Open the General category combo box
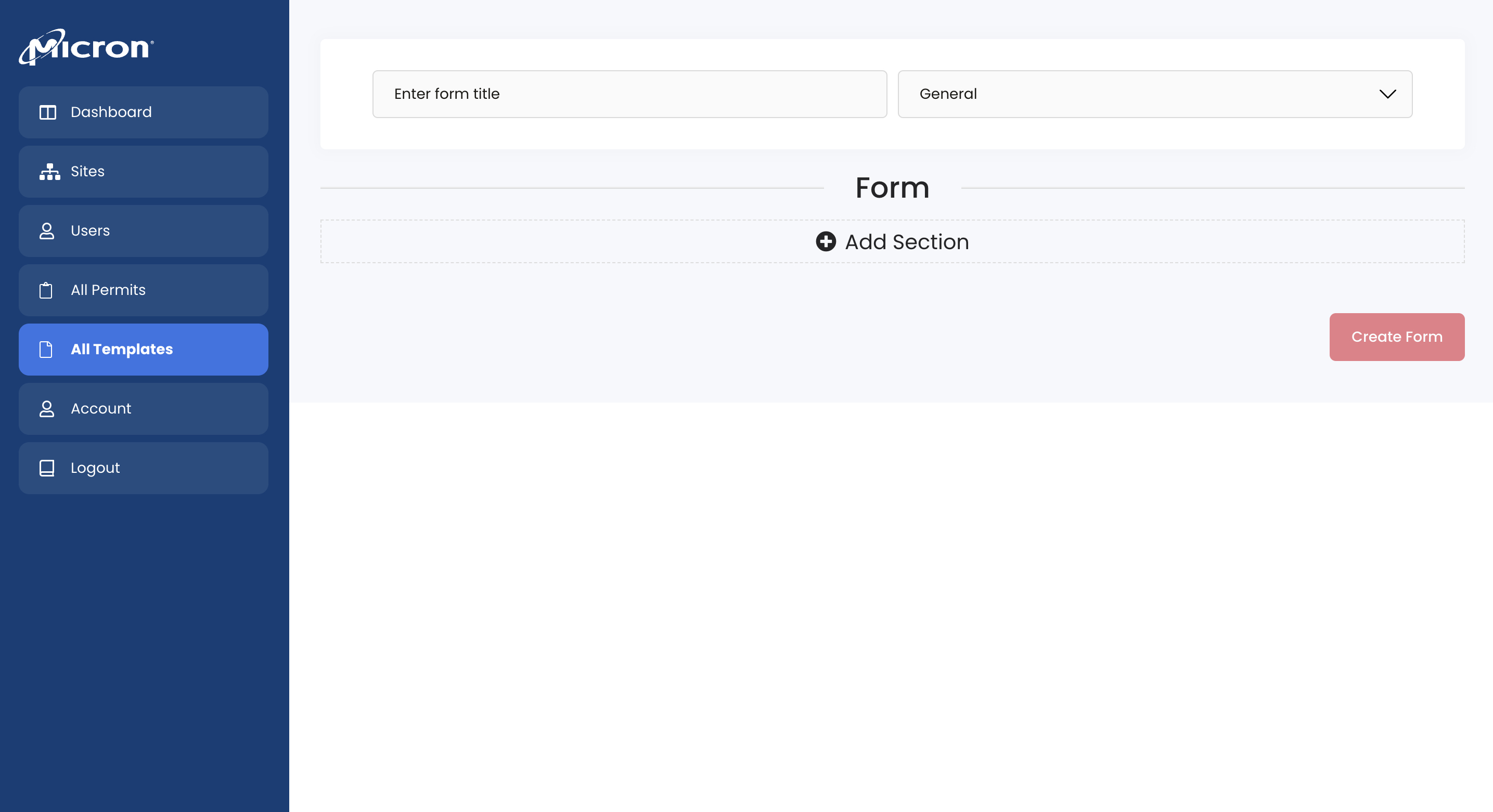1493x812 pixels. (1154, 94)
